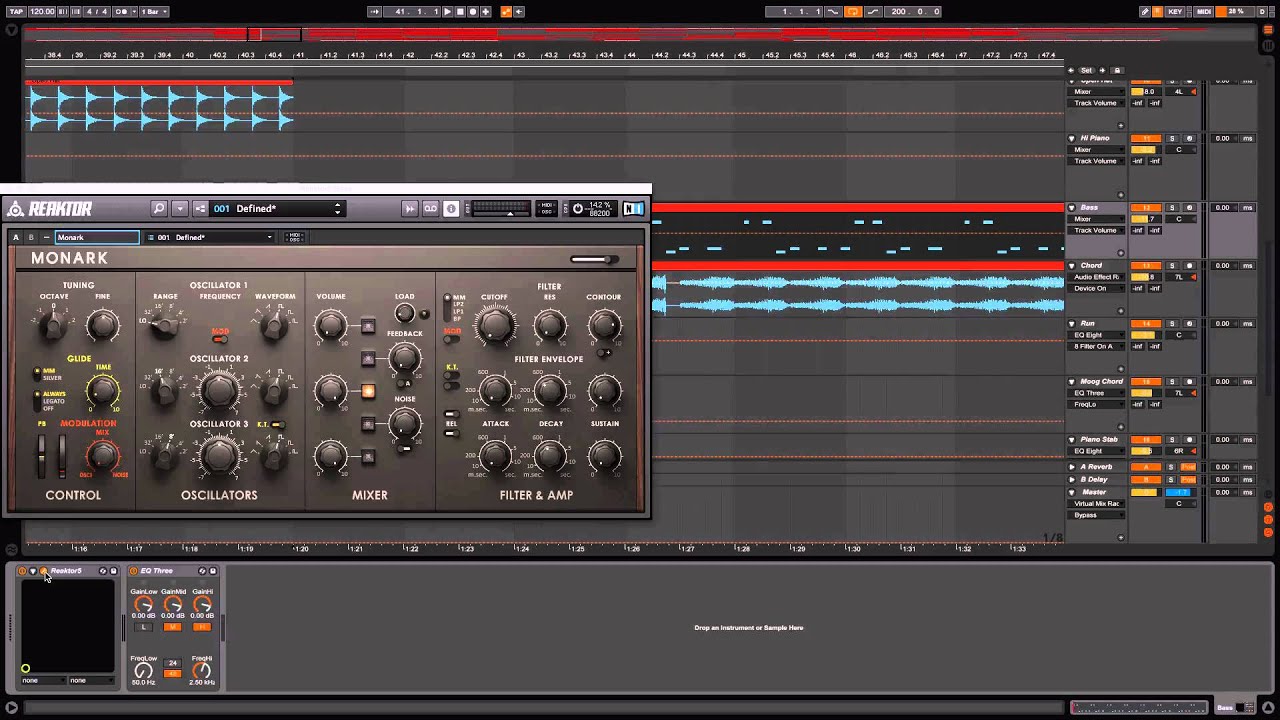This screenshot has height=720, width=1280.
Task: Click the Oscillator 1 Waveform selector knob
Action: pyautogui.click(x=274, y=324)
